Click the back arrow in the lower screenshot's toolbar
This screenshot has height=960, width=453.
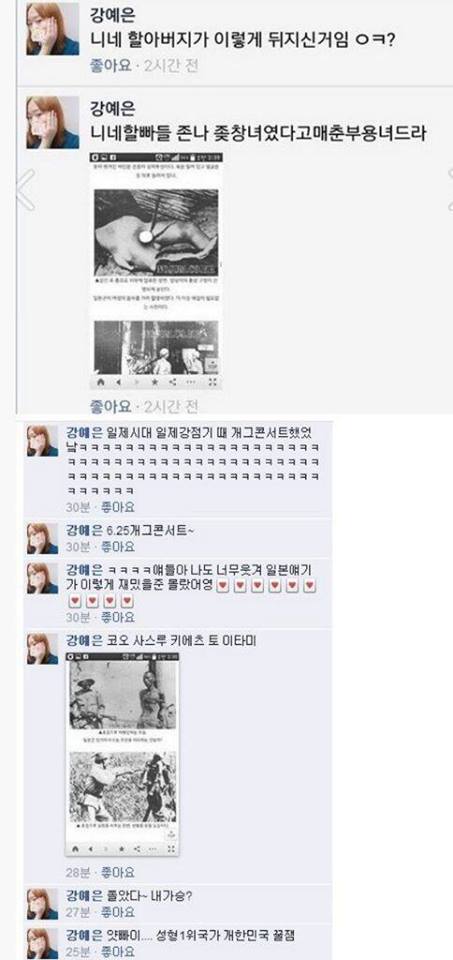[x=91, y=849]
